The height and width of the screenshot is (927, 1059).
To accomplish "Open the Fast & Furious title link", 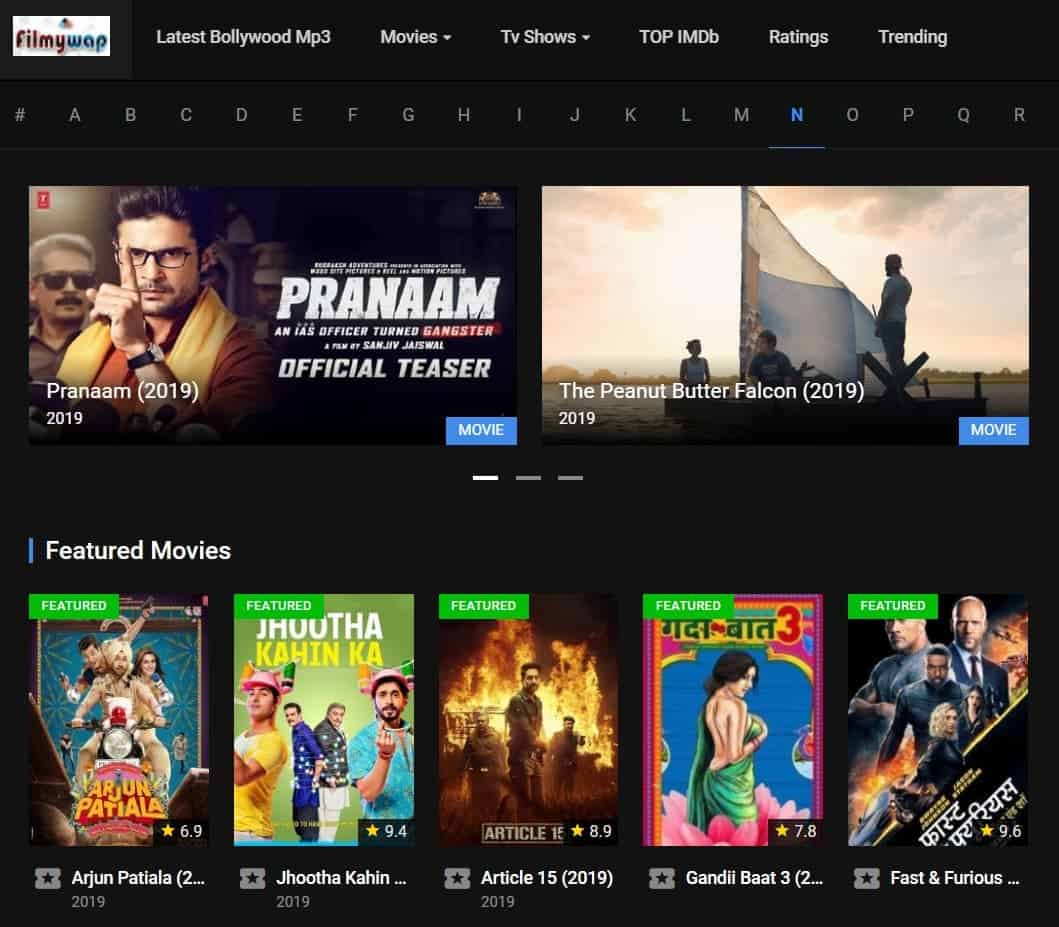I will 955,878.
